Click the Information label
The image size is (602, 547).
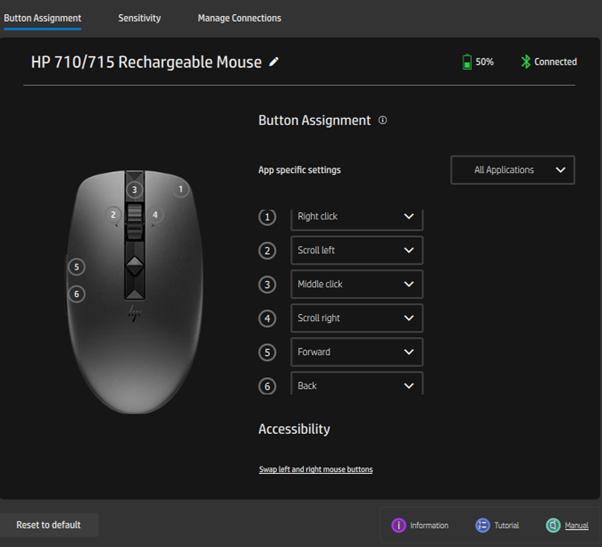[x=429, y=525]
